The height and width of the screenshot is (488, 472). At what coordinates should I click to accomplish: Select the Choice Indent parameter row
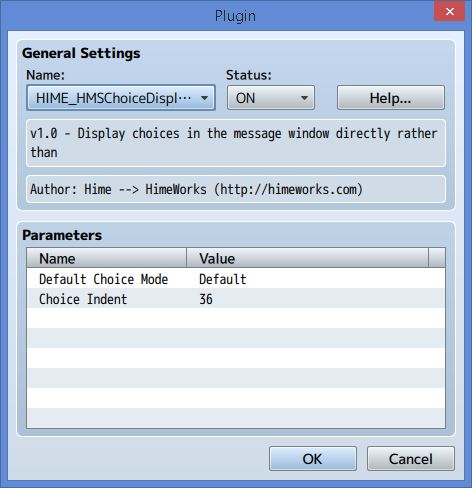point(236,298)
